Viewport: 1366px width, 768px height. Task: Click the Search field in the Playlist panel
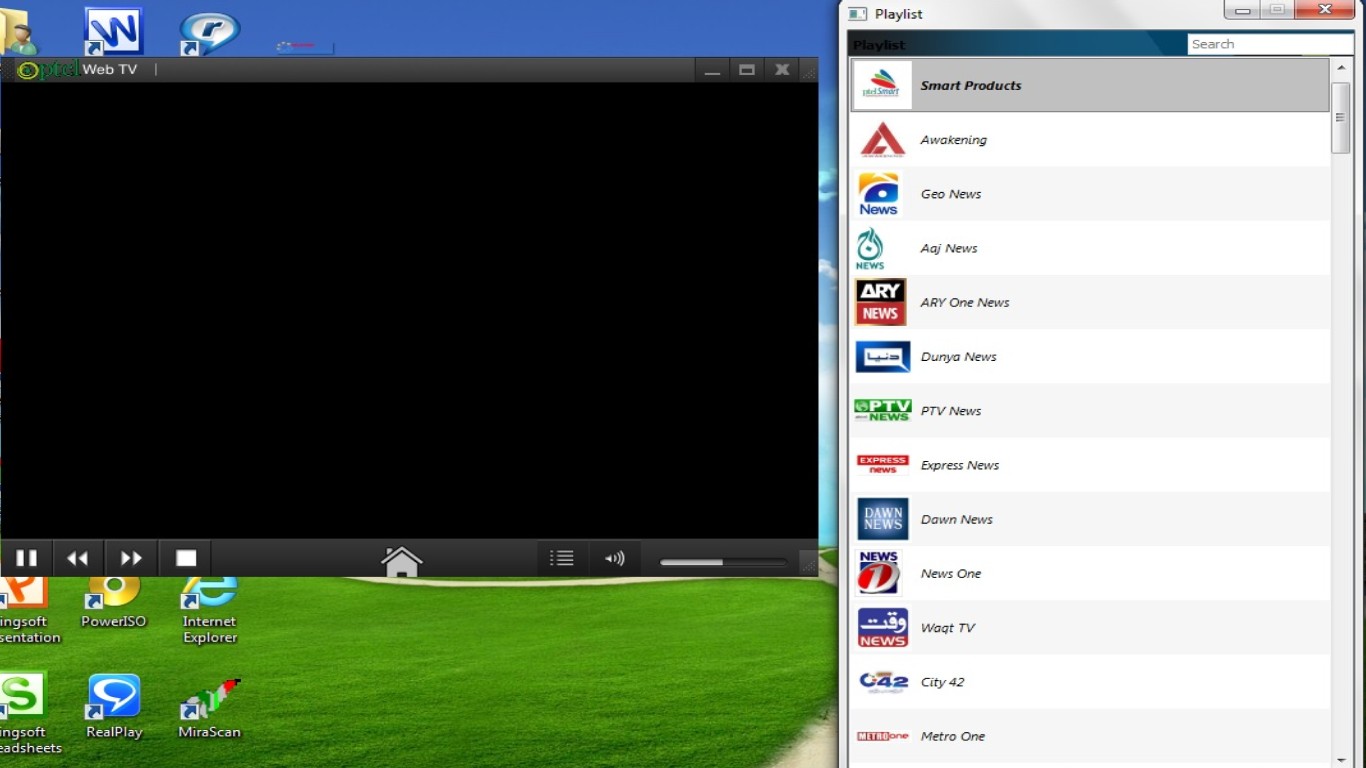[1268, 43]
